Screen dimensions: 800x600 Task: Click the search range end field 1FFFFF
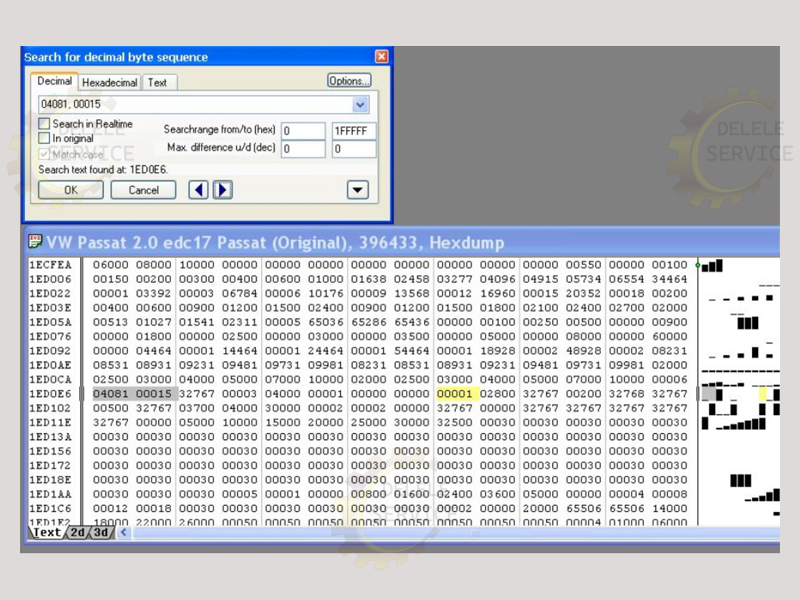[354, 131]
